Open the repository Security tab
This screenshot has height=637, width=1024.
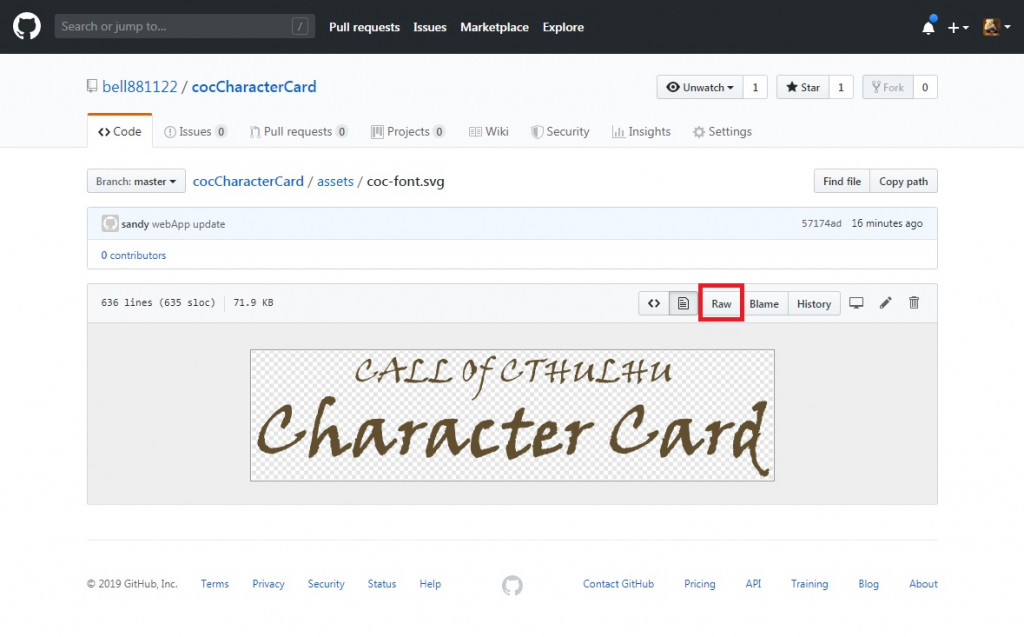pyautogui.click(x=560, y=131)
